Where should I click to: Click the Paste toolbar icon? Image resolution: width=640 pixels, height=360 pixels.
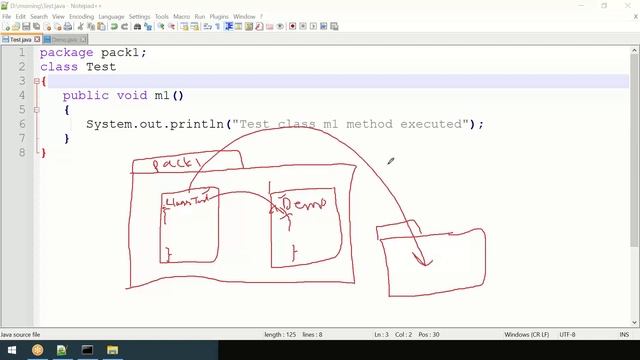coord(101,27)
